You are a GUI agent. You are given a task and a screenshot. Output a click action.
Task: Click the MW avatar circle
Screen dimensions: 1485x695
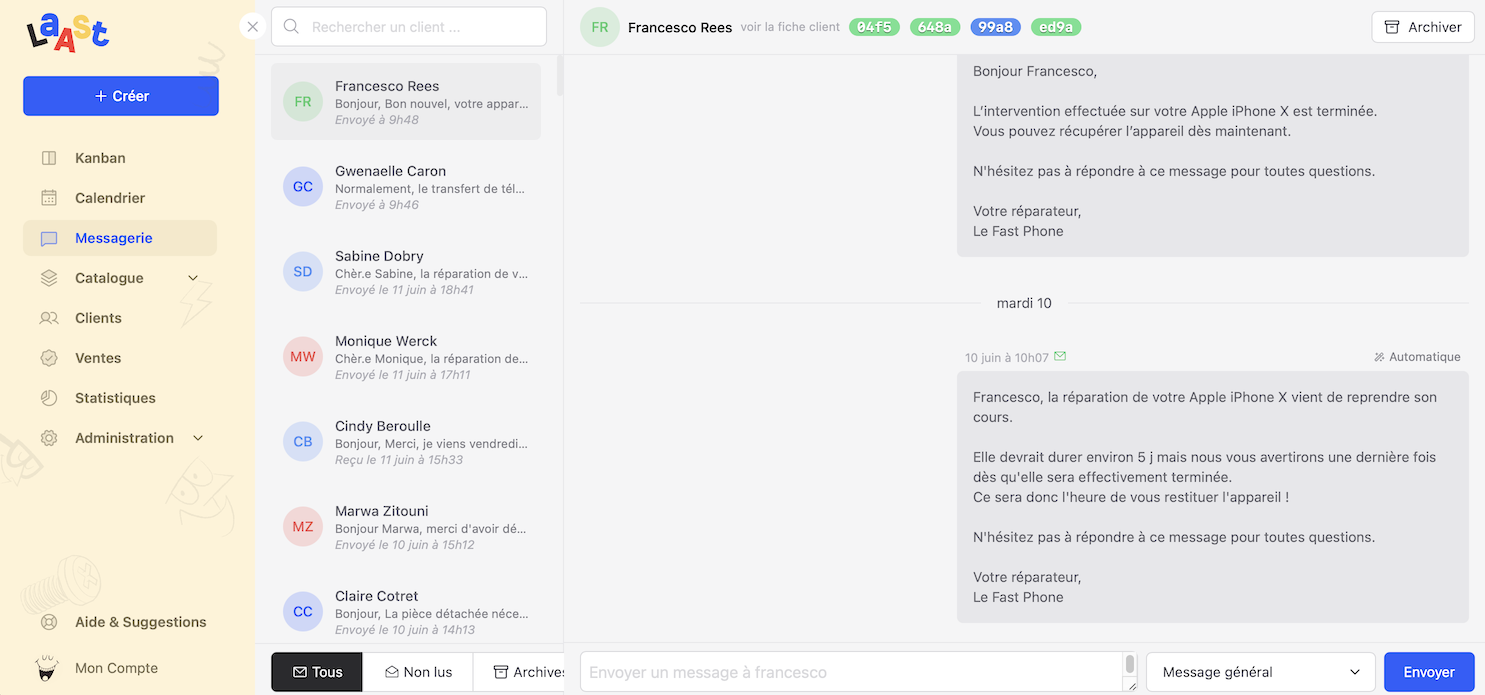[303, 357]
